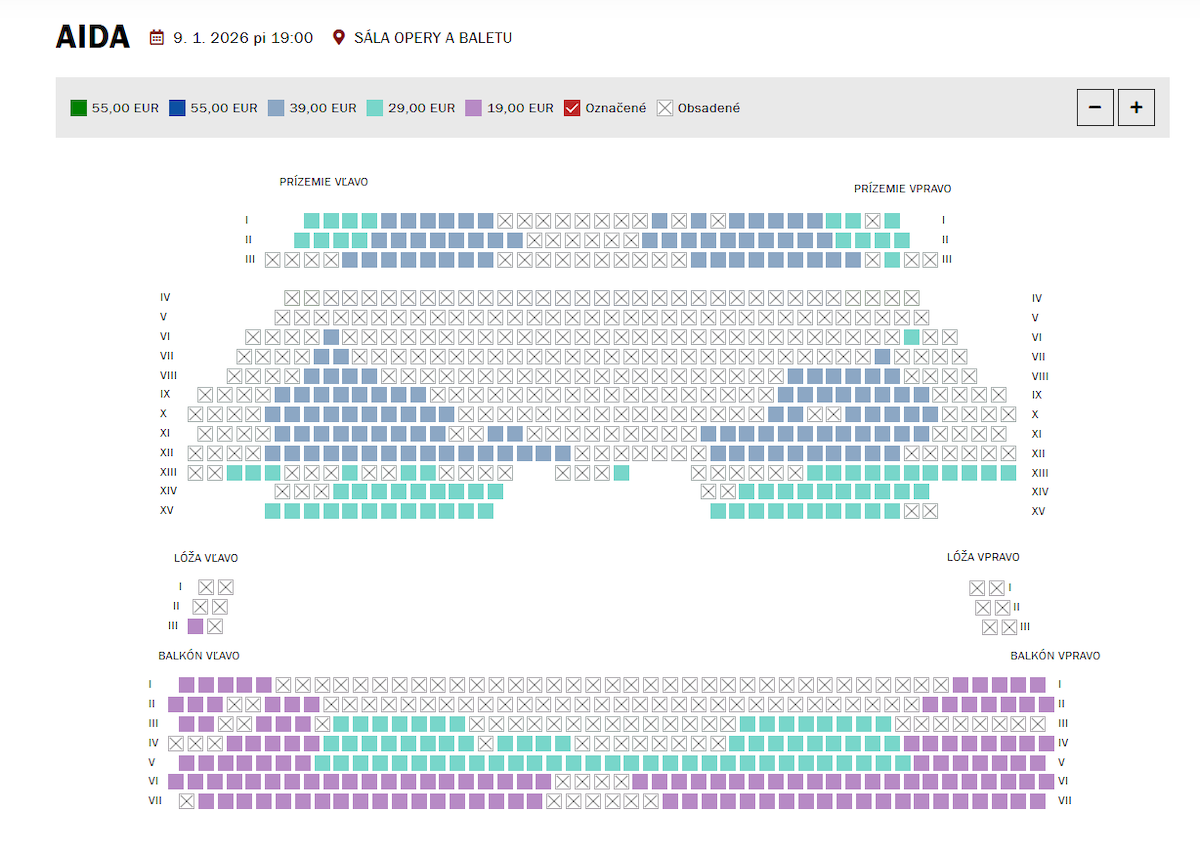Pick the dark blue 55,00 EUR swatch
1200x854 pixels.
[178, 108]
